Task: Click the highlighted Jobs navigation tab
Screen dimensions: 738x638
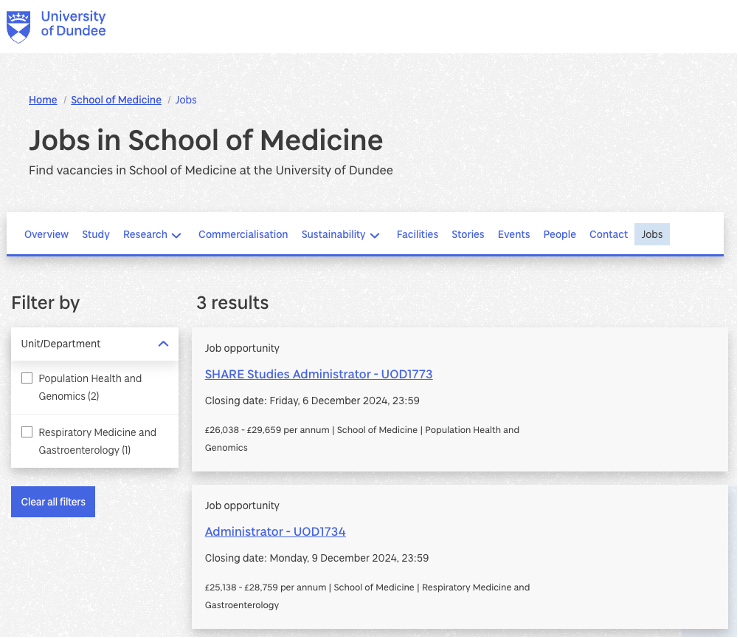Action: pos(652,235)
